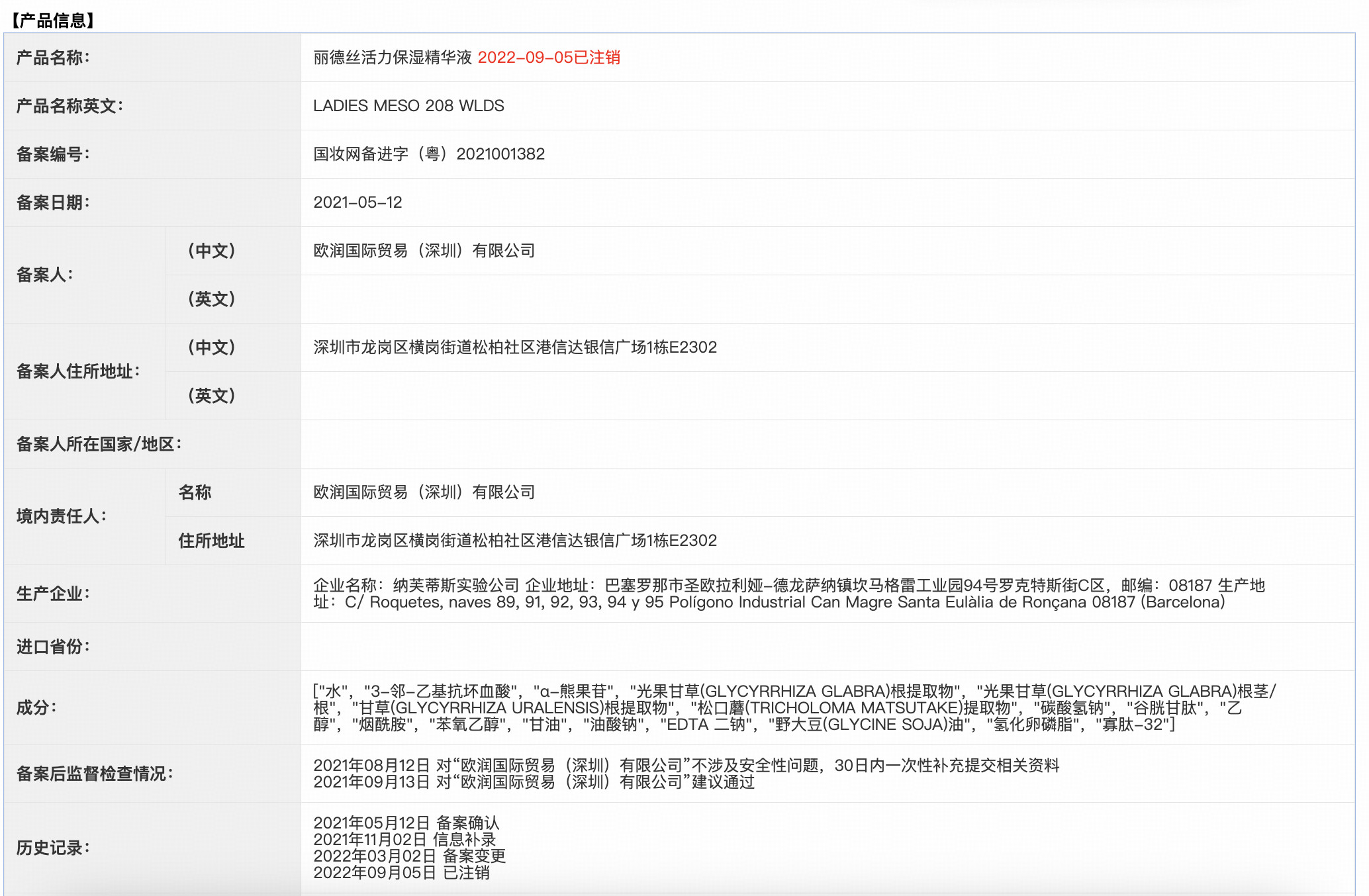Select the 住所地址 responsible person address
1369x896 pixels.
click(x=515, y=541)
